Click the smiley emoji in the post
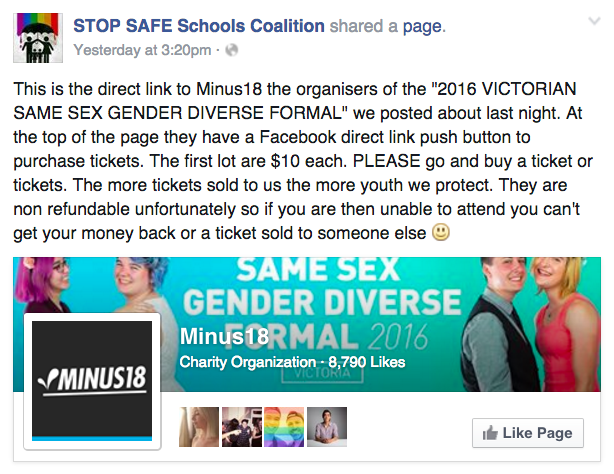The width and height of the screenshot is (614, 474). pyautogui.click(x=441, y=232)
